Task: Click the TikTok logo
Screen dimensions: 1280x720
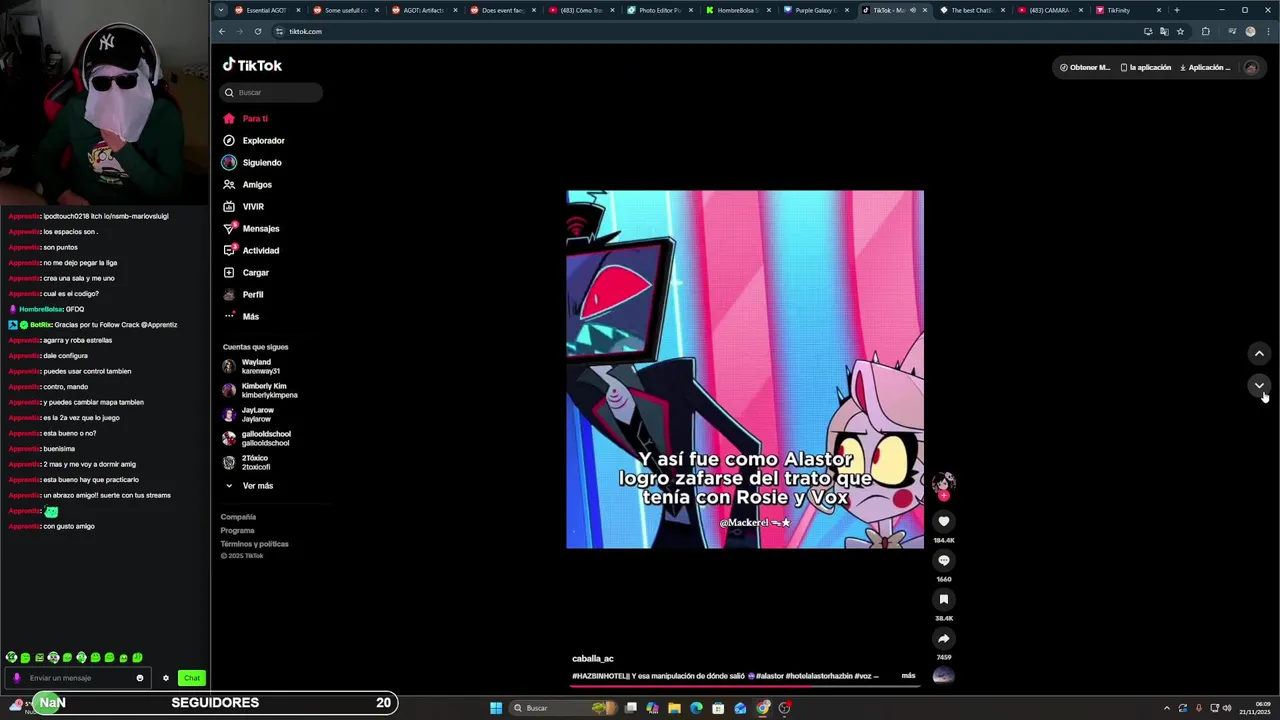Action: (x=252, y=65)
